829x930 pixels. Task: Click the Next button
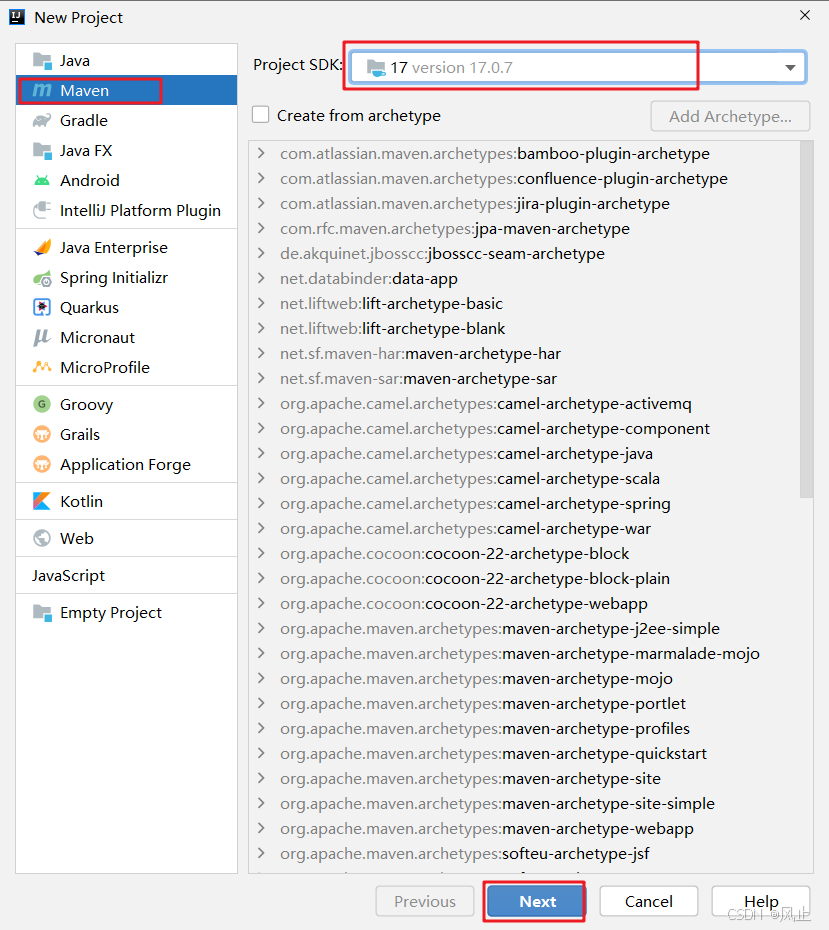(x=537, y=901)
